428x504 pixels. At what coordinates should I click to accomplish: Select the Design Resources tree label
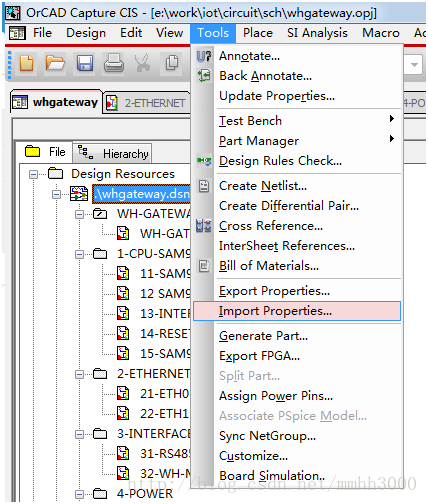[123, 174]
